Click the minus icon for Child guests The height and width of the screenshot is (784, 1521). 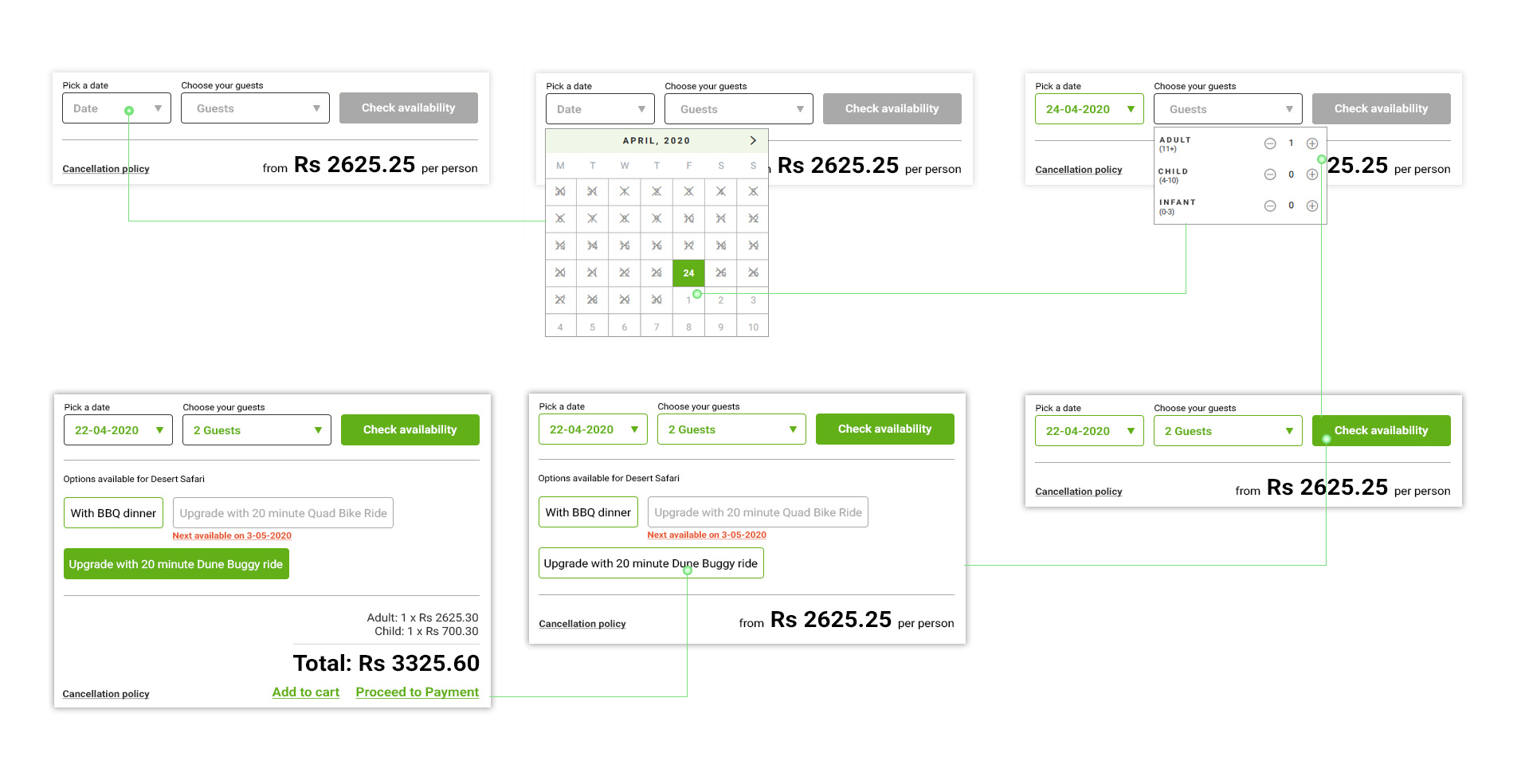point(1270,174)
